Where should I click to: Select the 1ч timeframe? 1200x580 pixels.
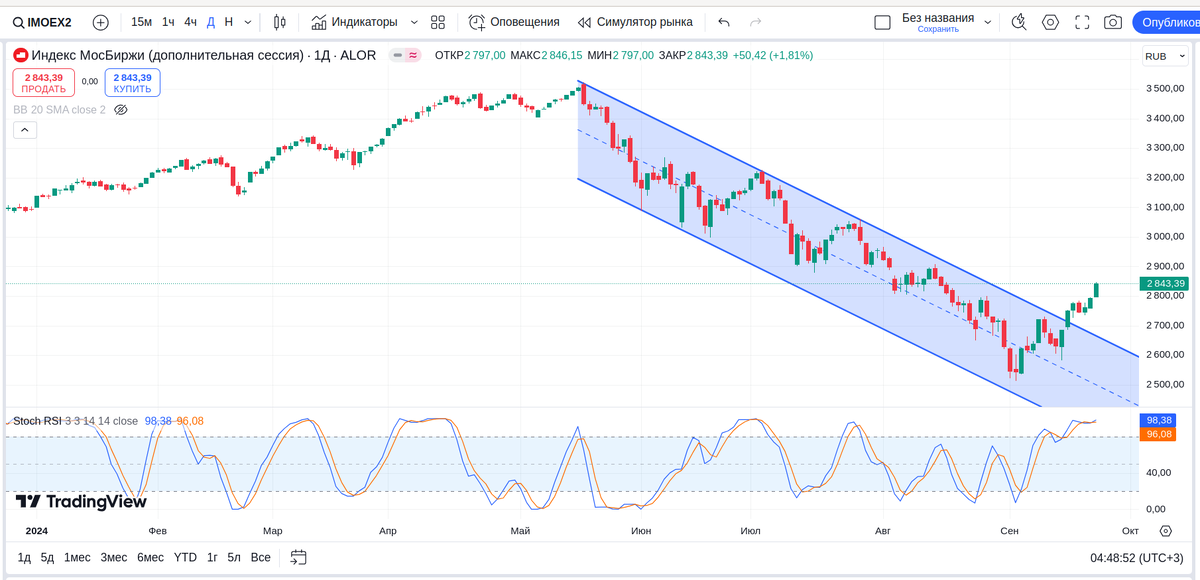[168, 22]
